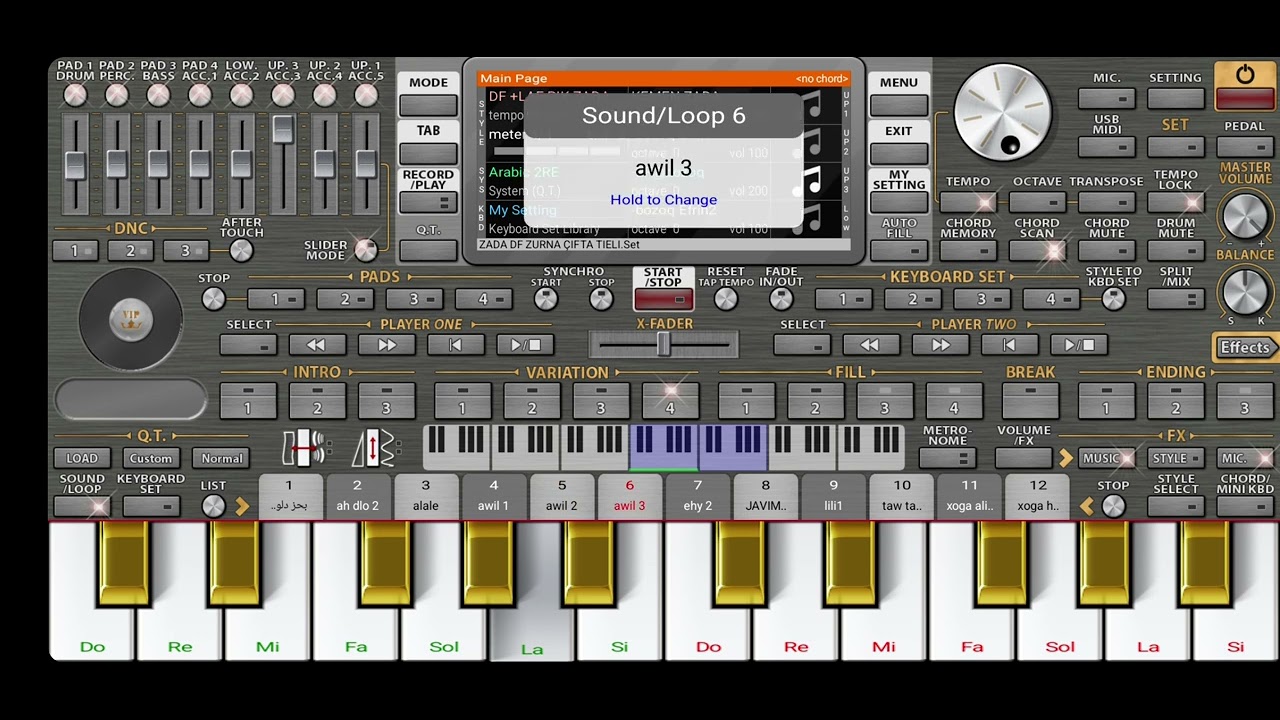Fast-forward Player One track

point(386,345)
